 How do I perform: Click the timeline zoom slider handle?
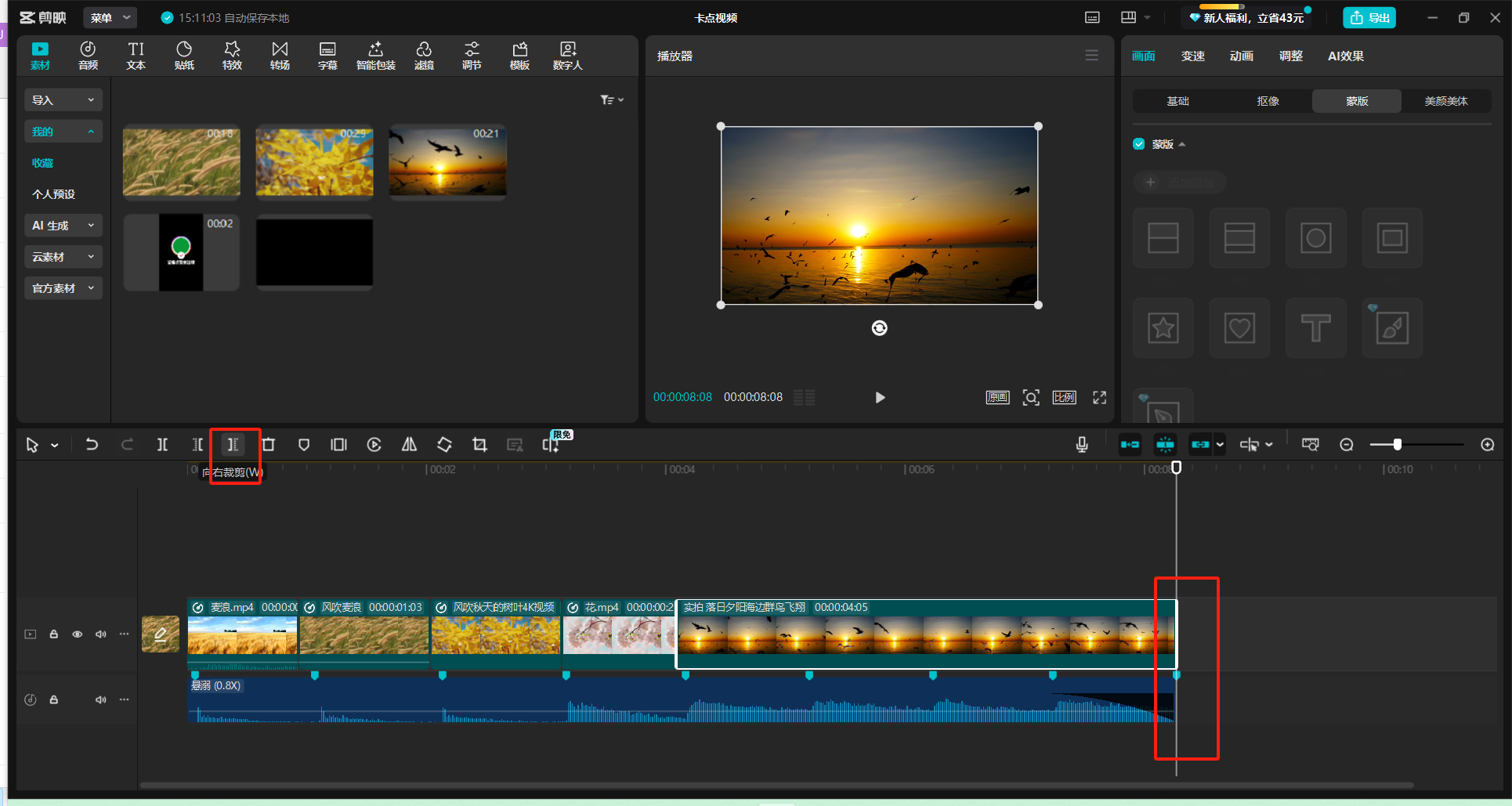click(x=1397, y=445)
